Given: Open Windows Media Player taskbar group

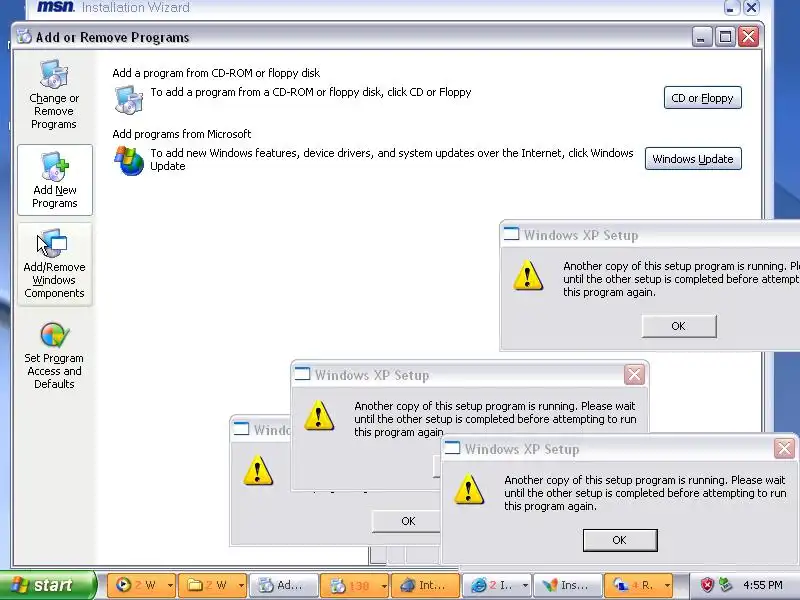Looking at the screenshot, I should tap(141, 585).
